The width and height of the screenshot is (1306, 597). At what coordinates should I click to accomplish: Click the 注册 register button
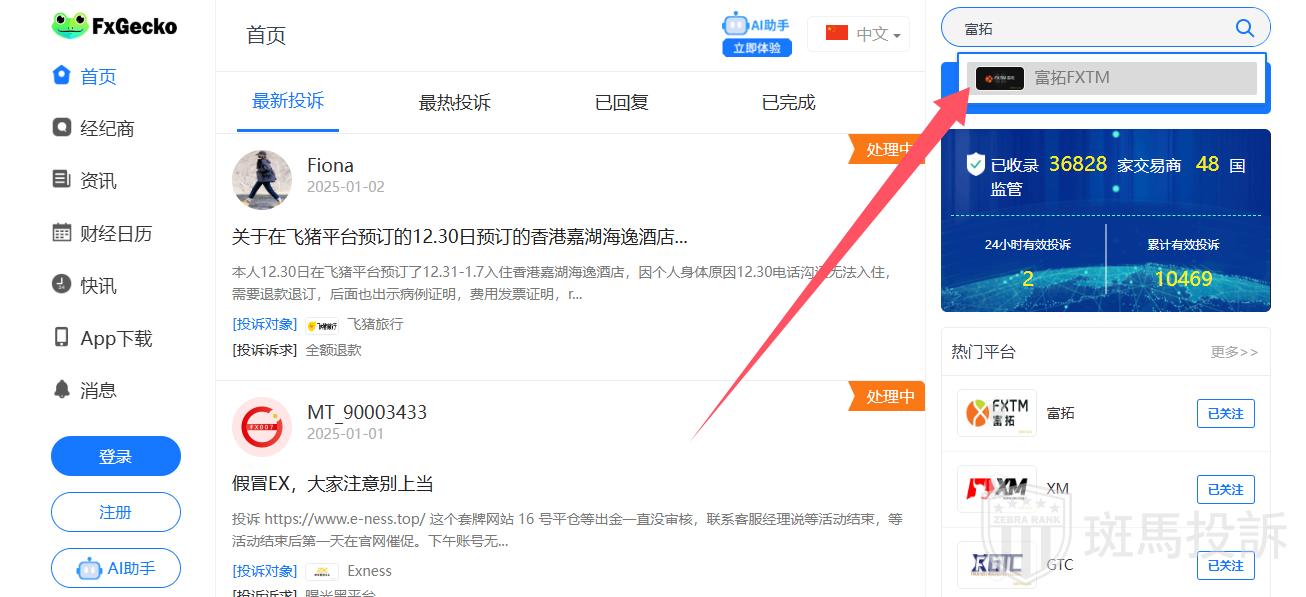(x=116, y=512)
